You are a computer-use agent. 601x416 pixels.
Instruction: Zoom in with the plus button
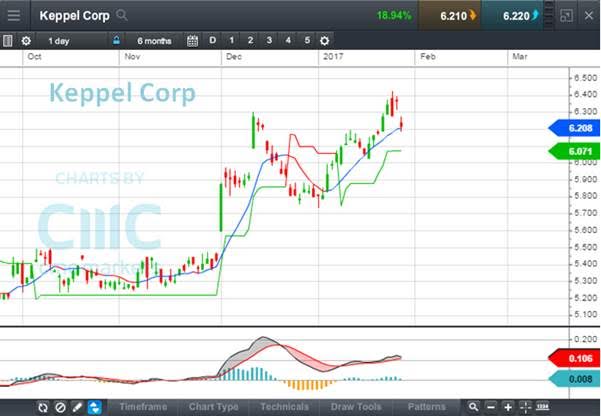click(x=508, y=407)
